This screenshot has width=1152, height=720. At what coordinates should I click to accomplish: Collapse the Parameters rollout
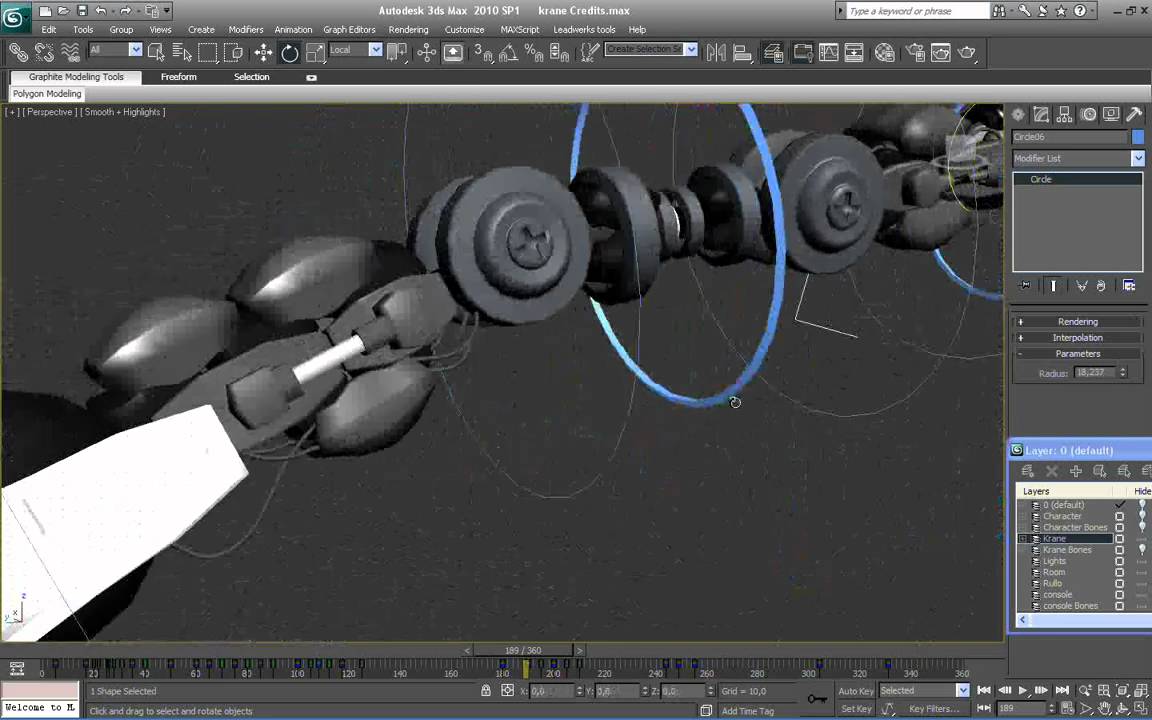coord(1078,354)
